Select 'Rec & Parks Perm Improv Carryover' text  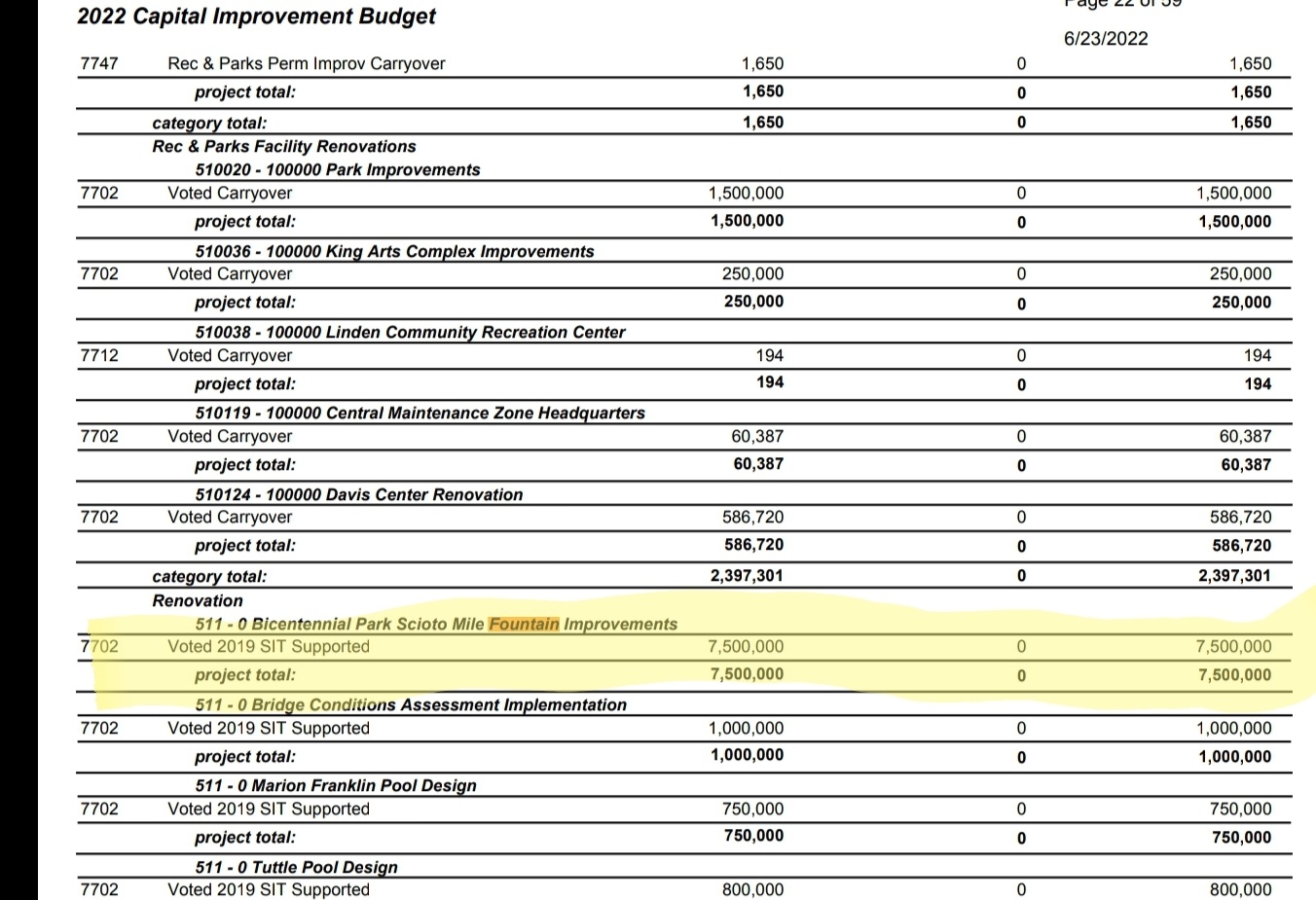point(307,64)
